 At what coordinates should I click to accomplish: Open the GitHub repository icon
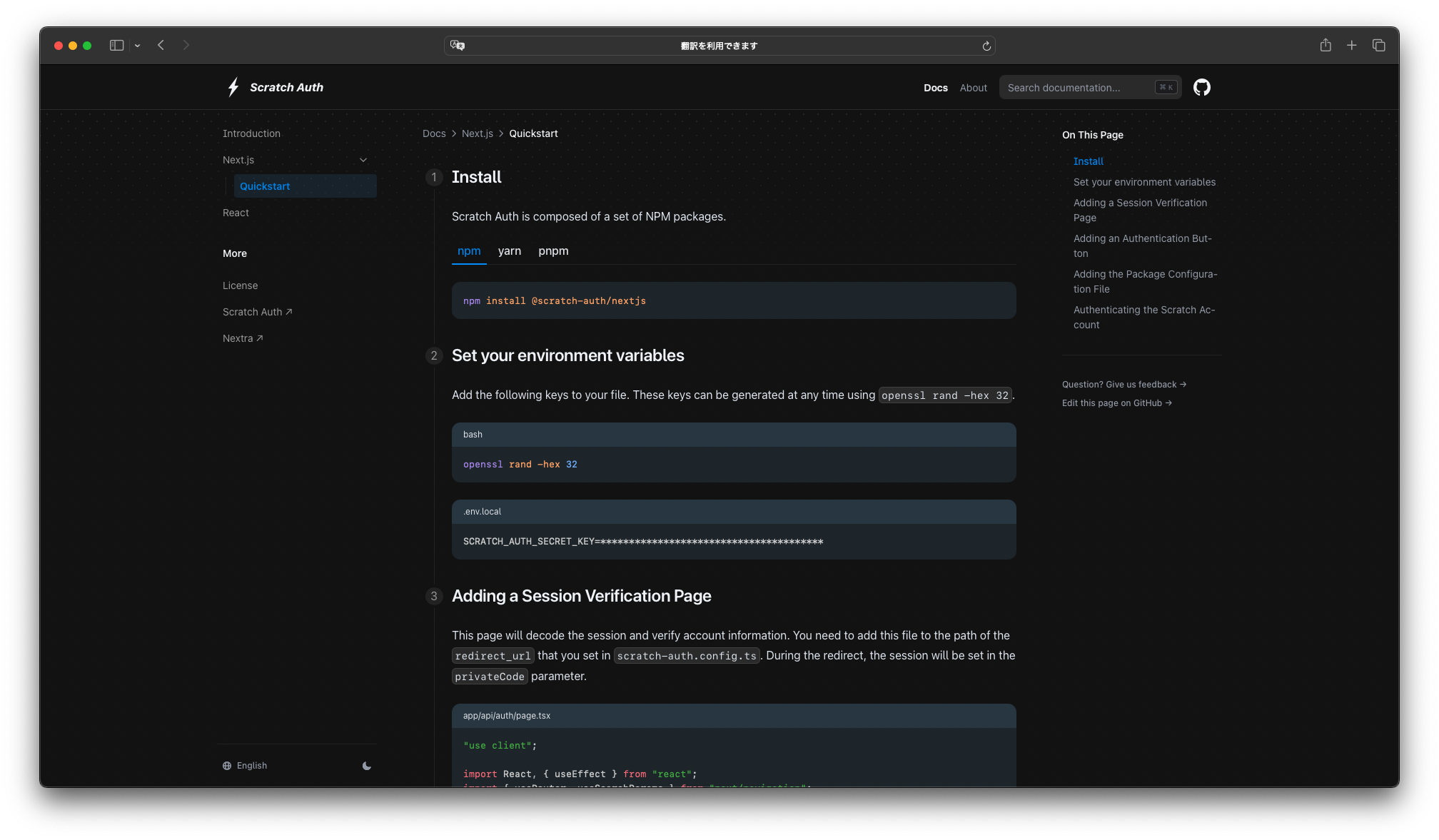1202,87
